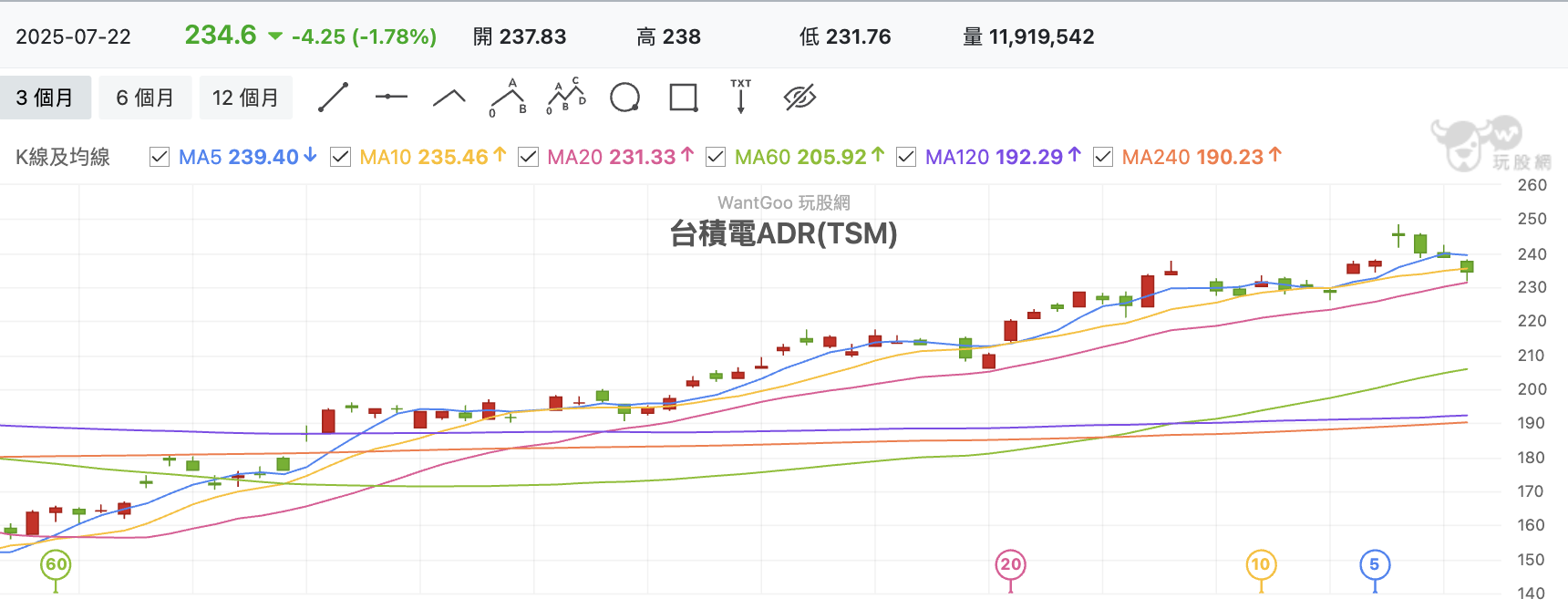Uncheck the MA5 moving average

coord(160,157)
